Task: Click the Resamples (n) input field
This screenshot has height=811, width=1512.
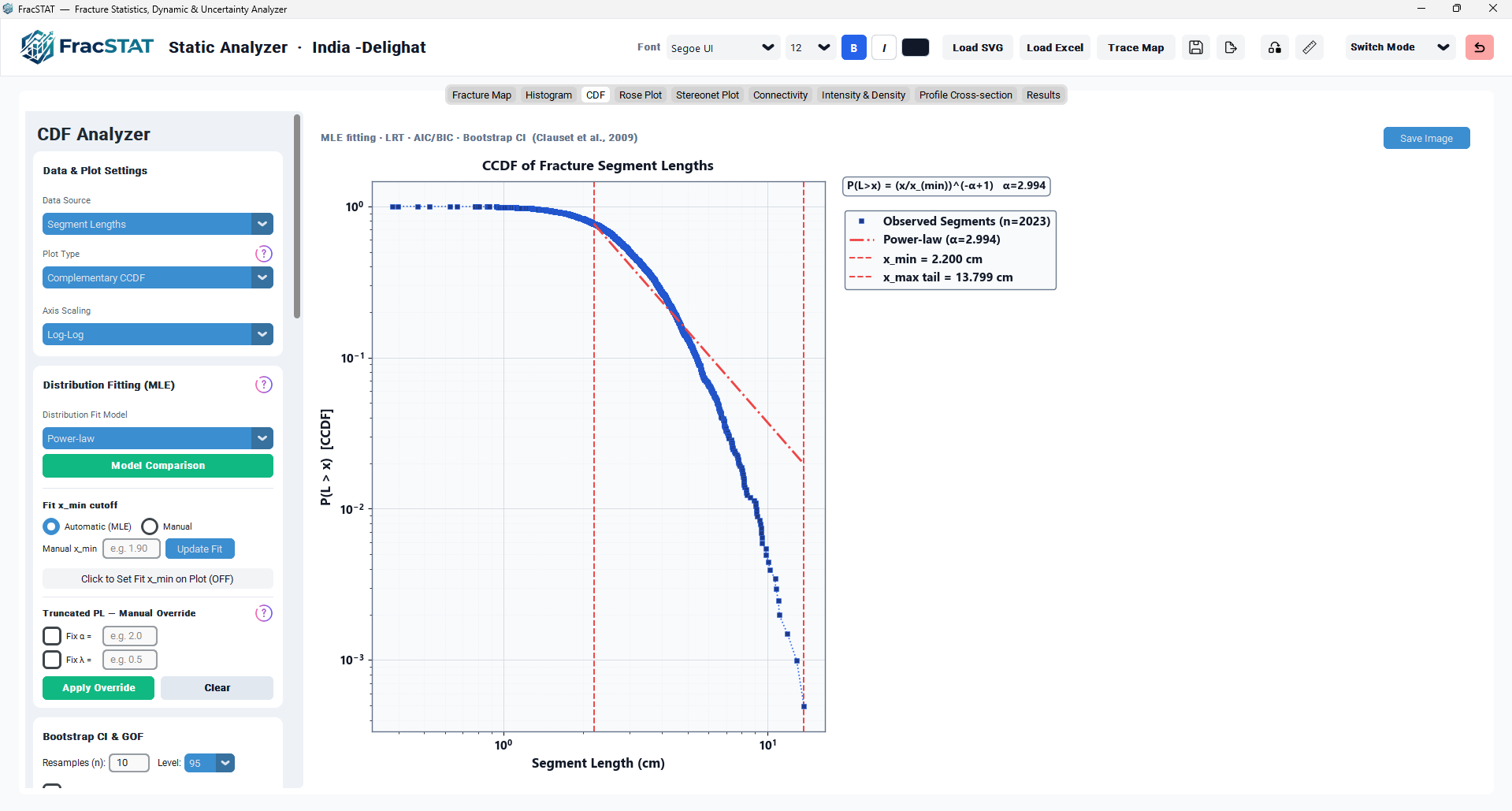Action: (x=129, y=763)
